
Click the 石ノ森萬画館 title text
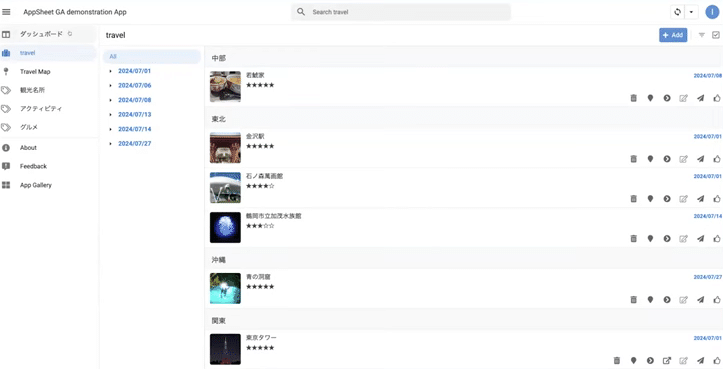click(264, 176)
